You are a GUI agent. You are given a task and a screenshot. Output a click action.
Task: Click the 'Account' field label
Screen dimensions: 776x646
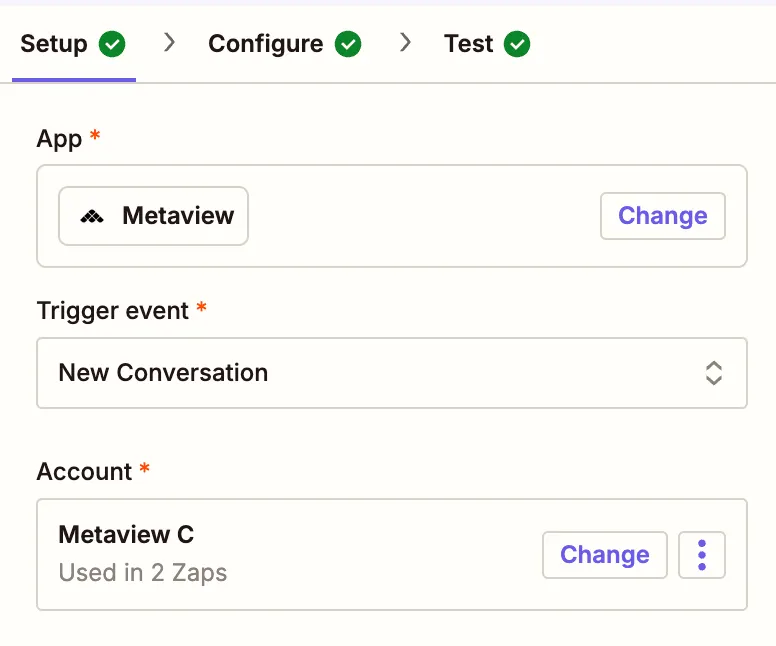pyautogui.click(x=85, y=471)
